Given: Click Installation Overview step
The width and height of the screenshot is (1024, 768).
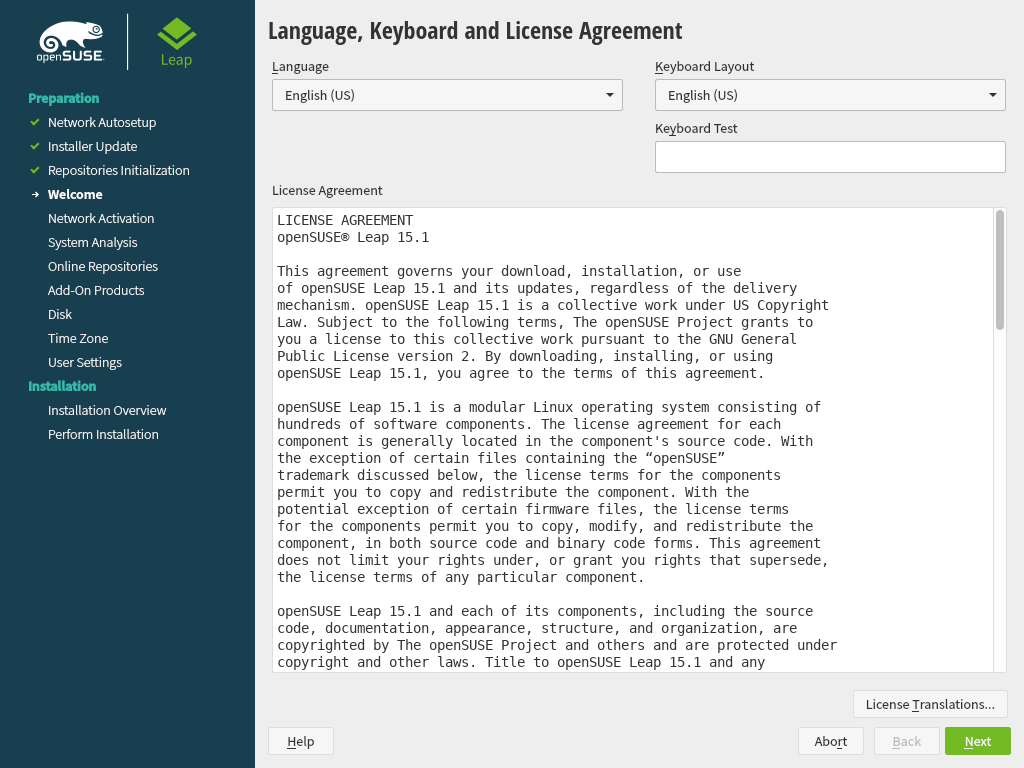Looking at the screenshot, I should [107, 410].
